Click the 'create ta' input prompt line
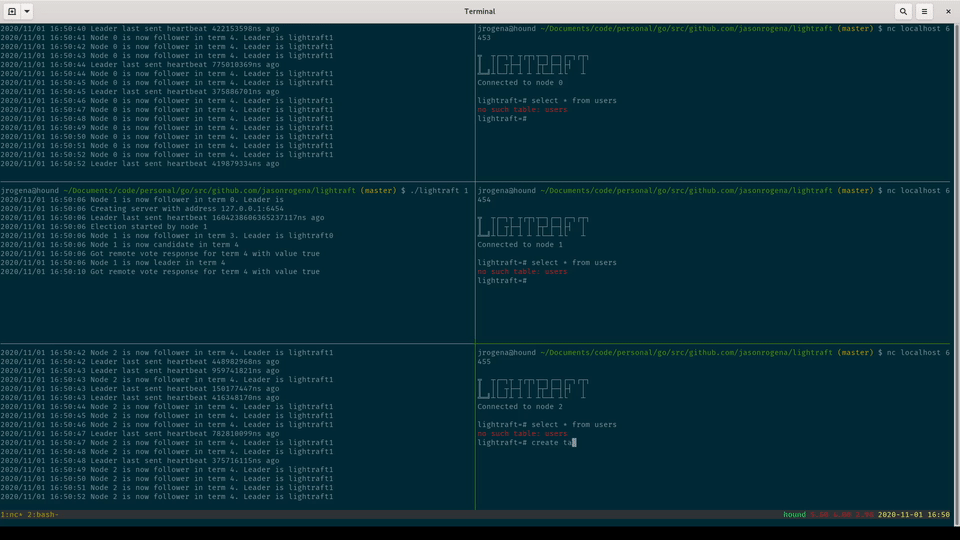The image size is (960, 540). [x=527, y=443]
